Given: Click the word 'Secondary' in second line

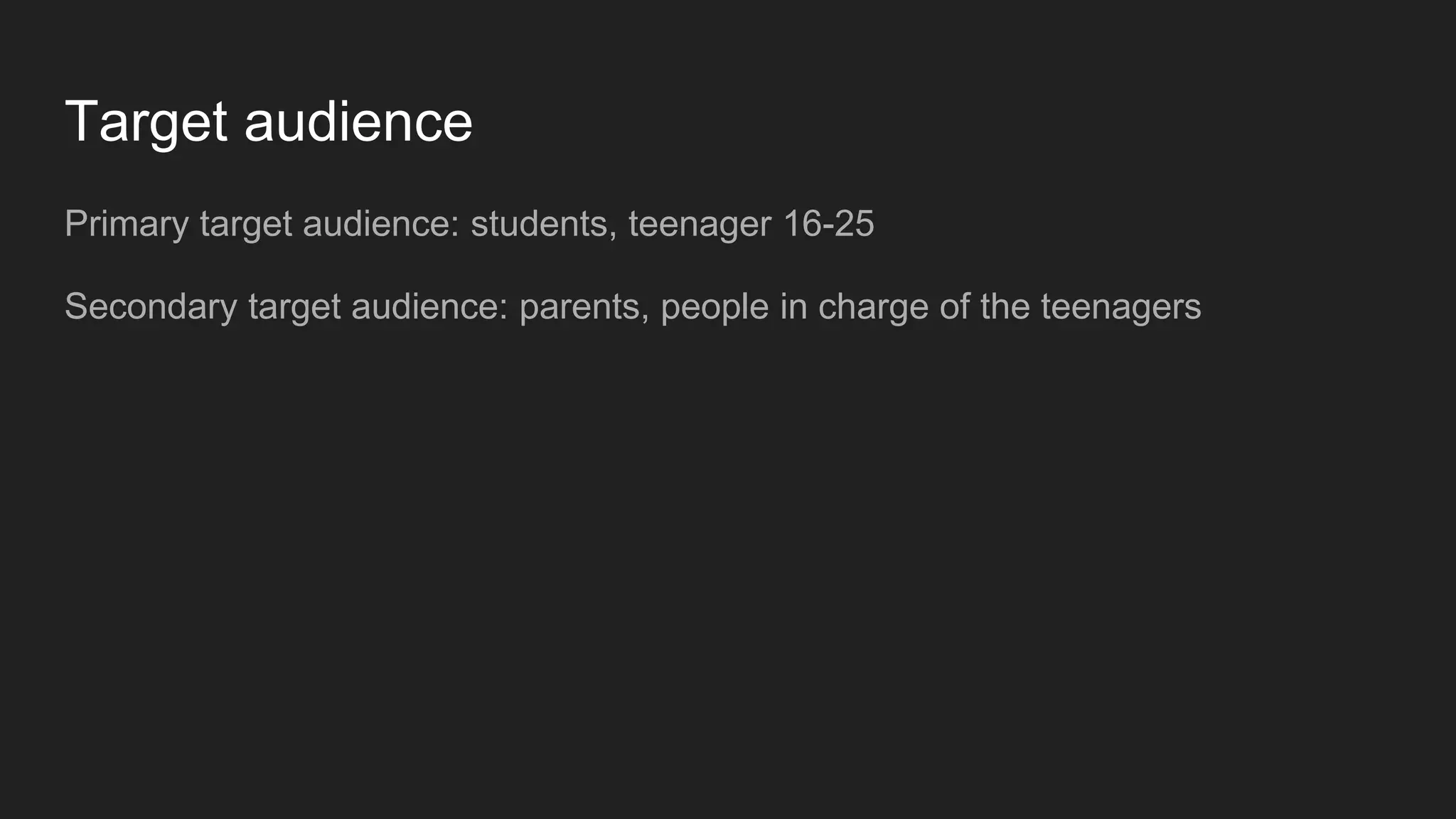Looking at the screenshot, I should click(151, 307).
